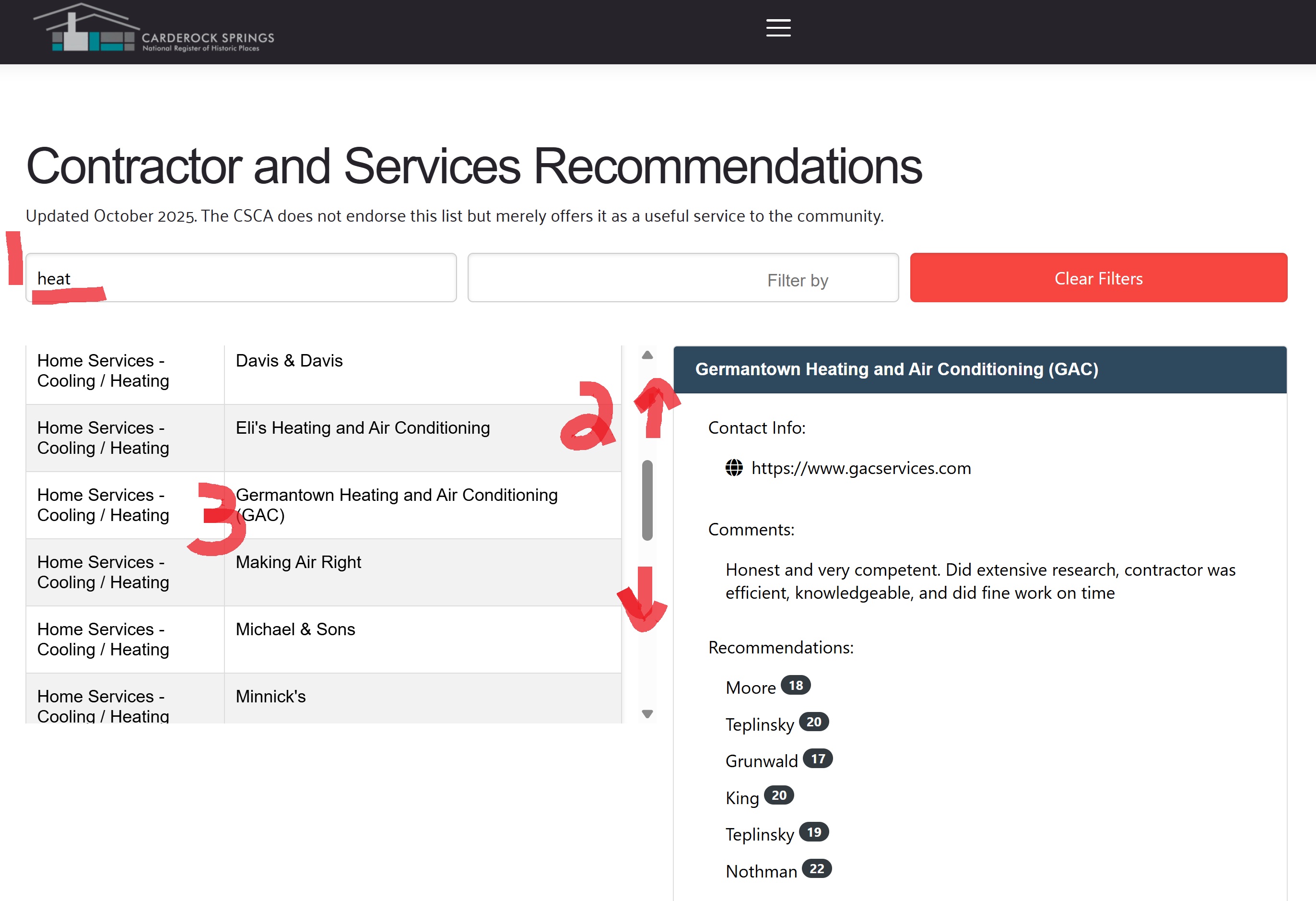1316x901 pixels.
Task: Click the contractor list scrollbar thumb
Action: coord(647,500)
